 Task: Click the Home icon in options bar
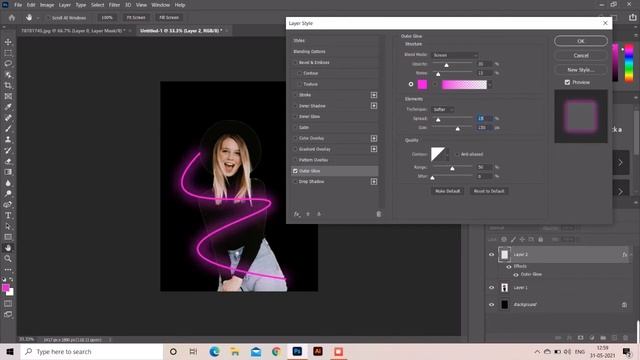coord(12,18)
